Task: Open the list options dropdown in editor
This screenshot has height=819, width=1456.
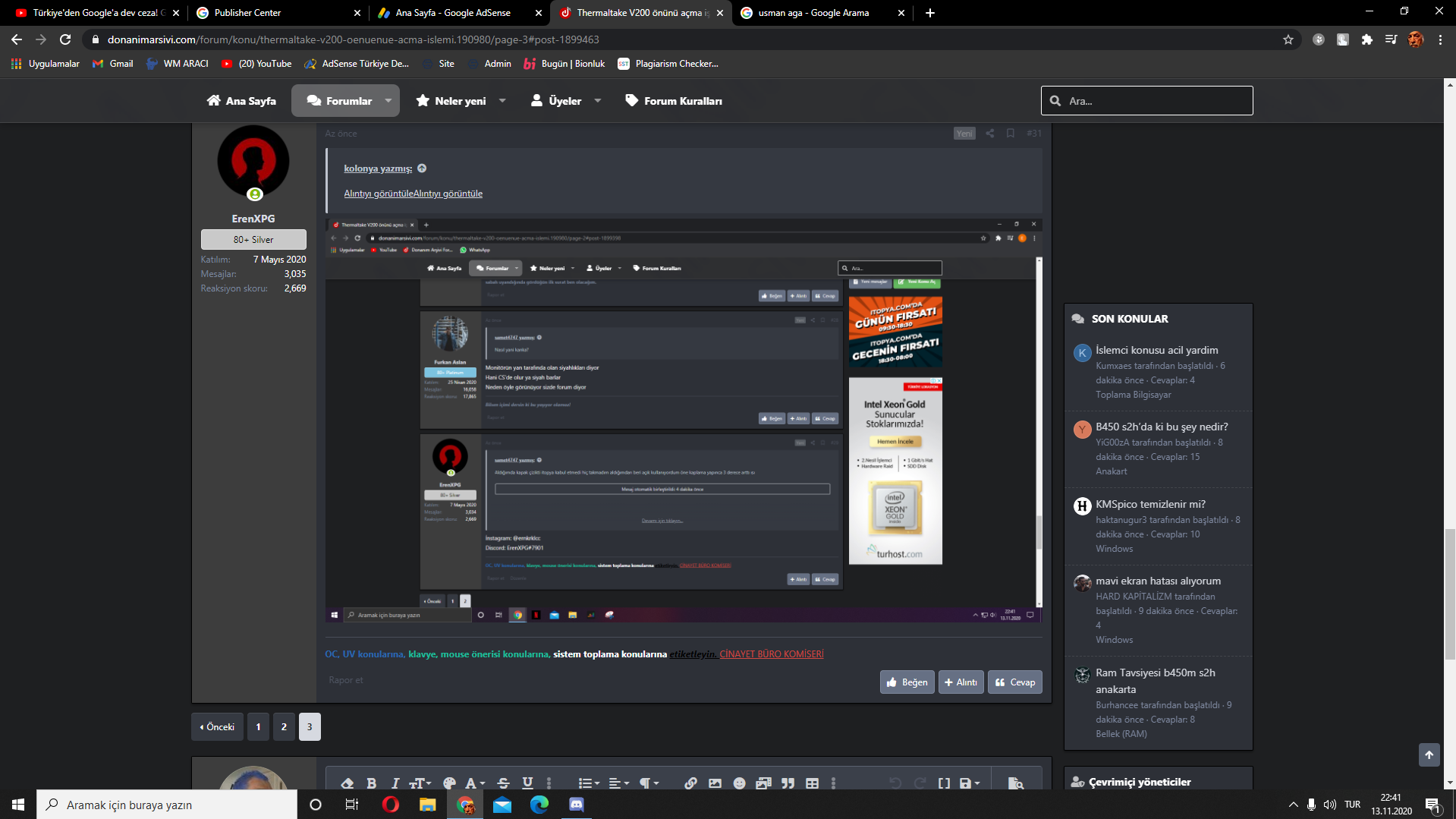Action: click(x=589, y=783)
